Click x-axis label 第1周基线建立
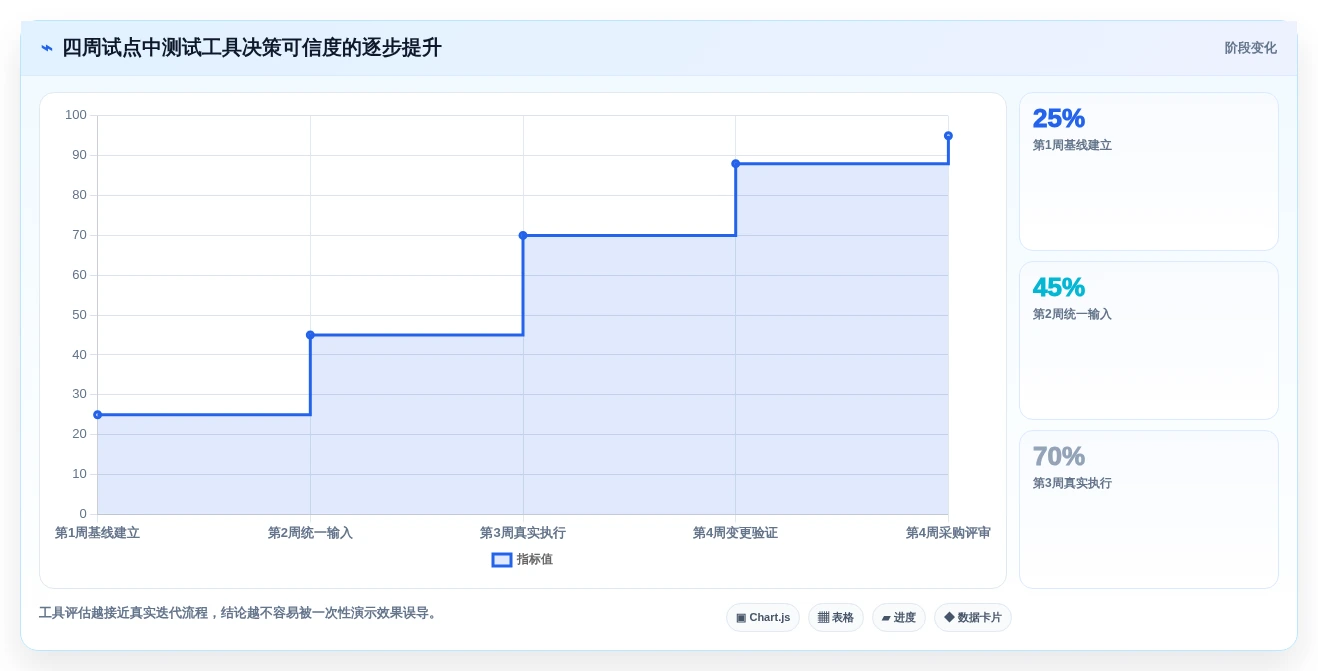 [x=97, y=533]
